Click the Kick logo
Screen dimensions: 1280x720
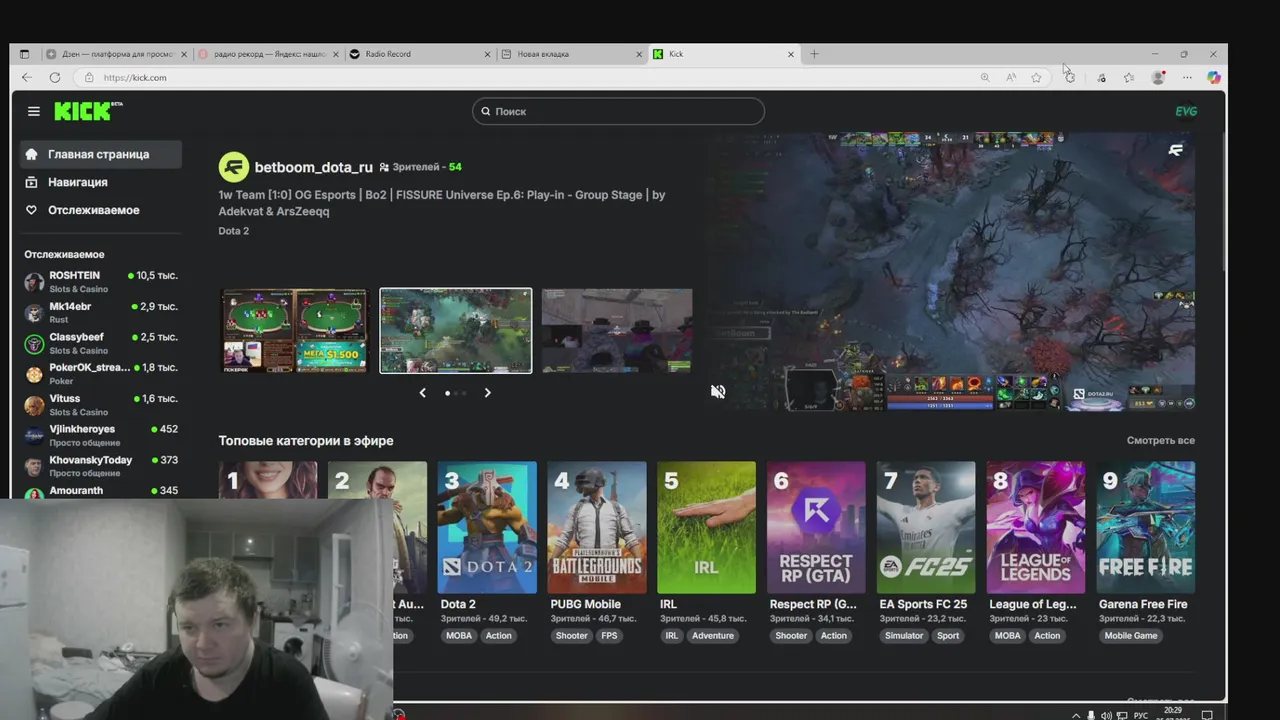[87, 111]
